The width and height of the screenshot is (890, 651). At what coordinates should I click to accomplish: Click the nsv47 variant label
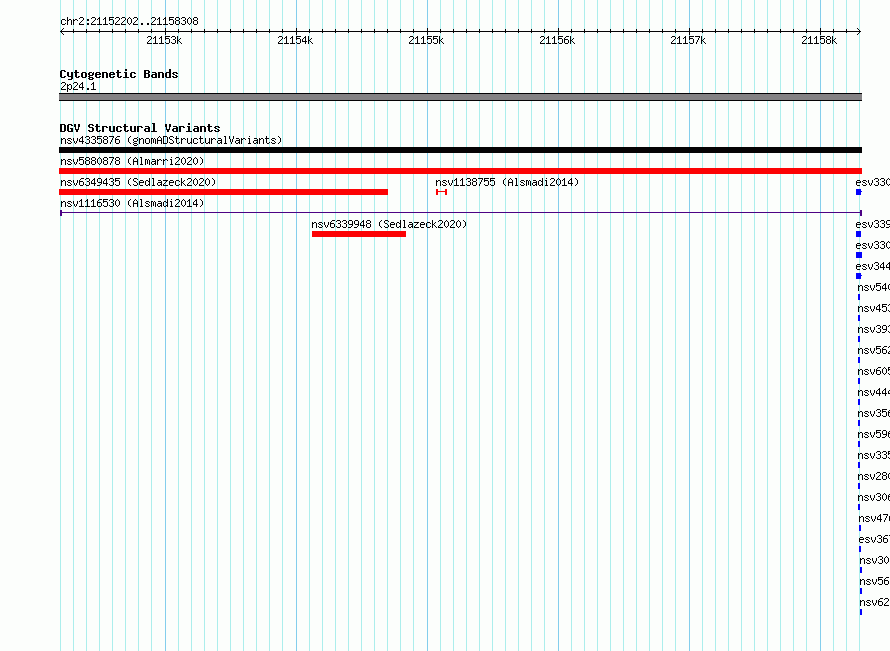pos(874,518)
